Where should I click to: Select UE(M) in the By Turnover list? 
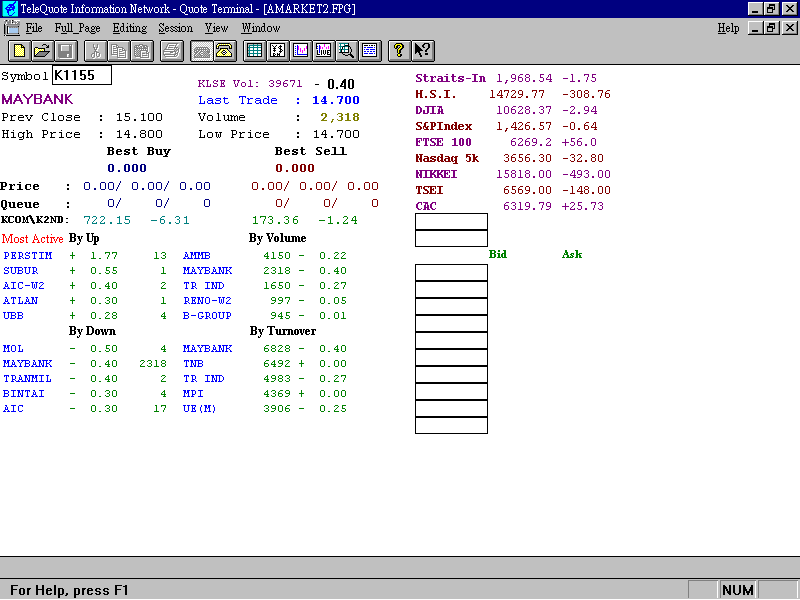tap(199, 408)
